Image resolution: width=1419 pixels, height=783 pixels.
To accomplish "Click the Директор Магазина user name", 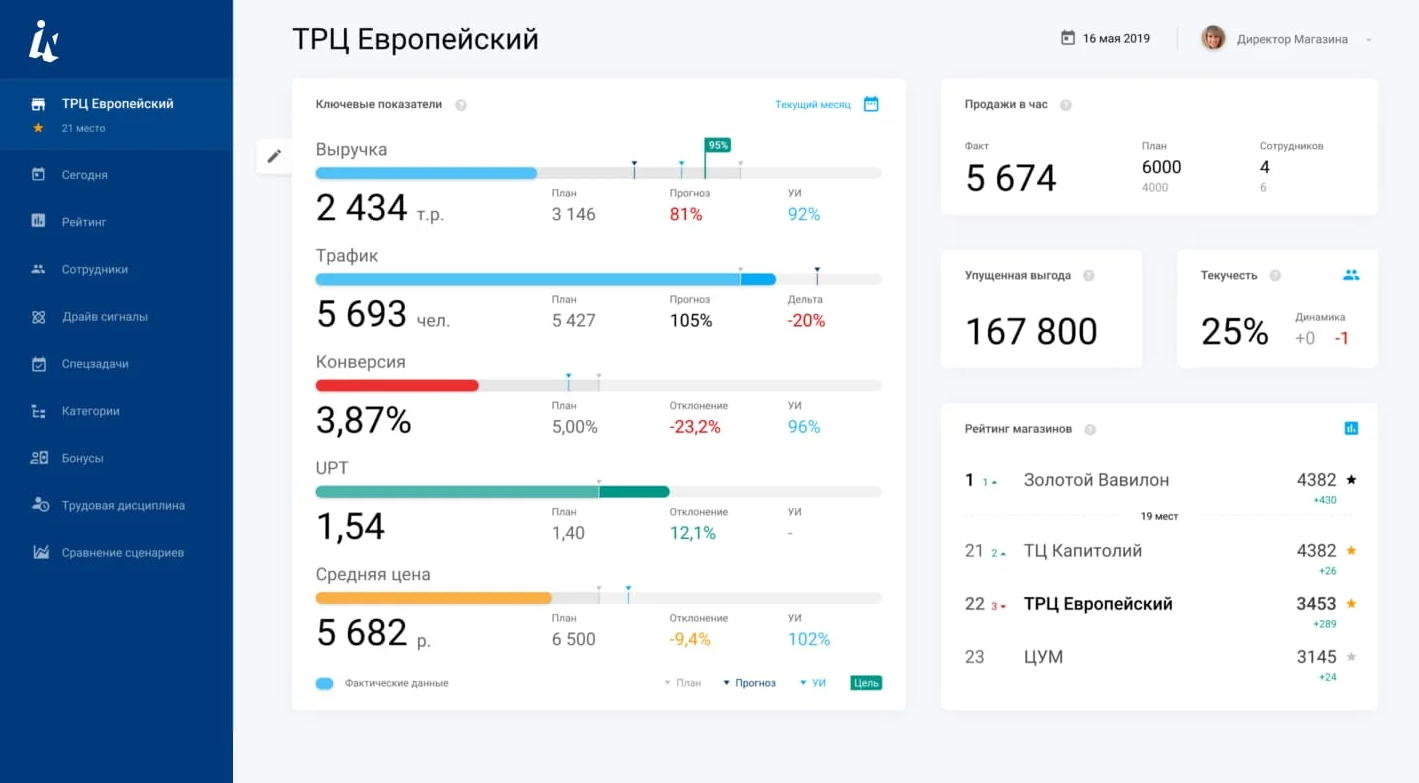I will pyautogui.click(x=1292, y=40).
